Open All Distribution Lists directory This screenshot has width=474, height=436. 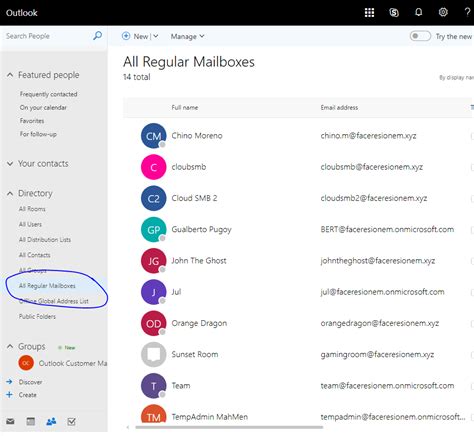pos(45,240)
